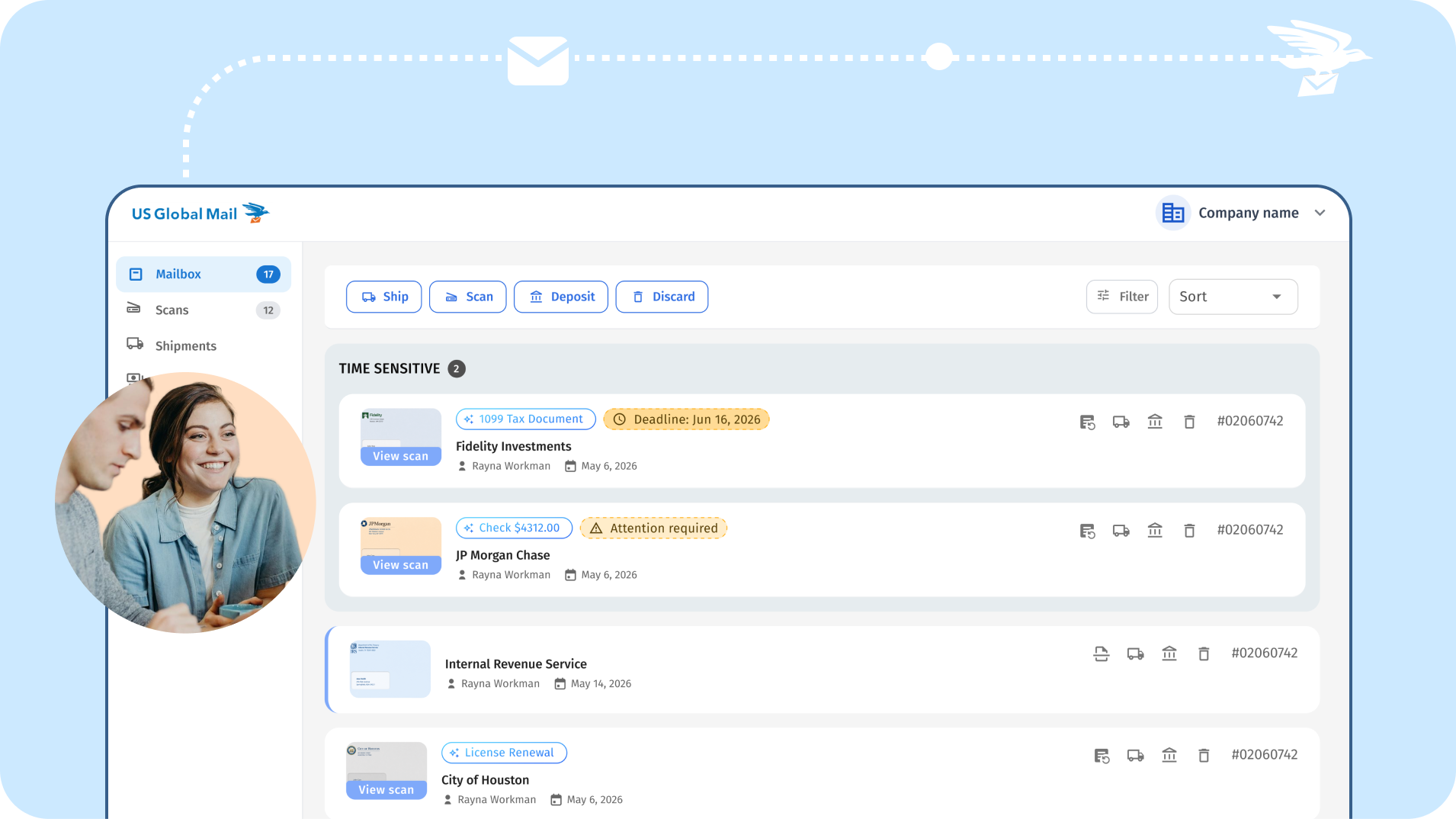The image size is (1456, 819).
Task: View scan of Fidelity Investments envelope
Action: coord(401,455)
